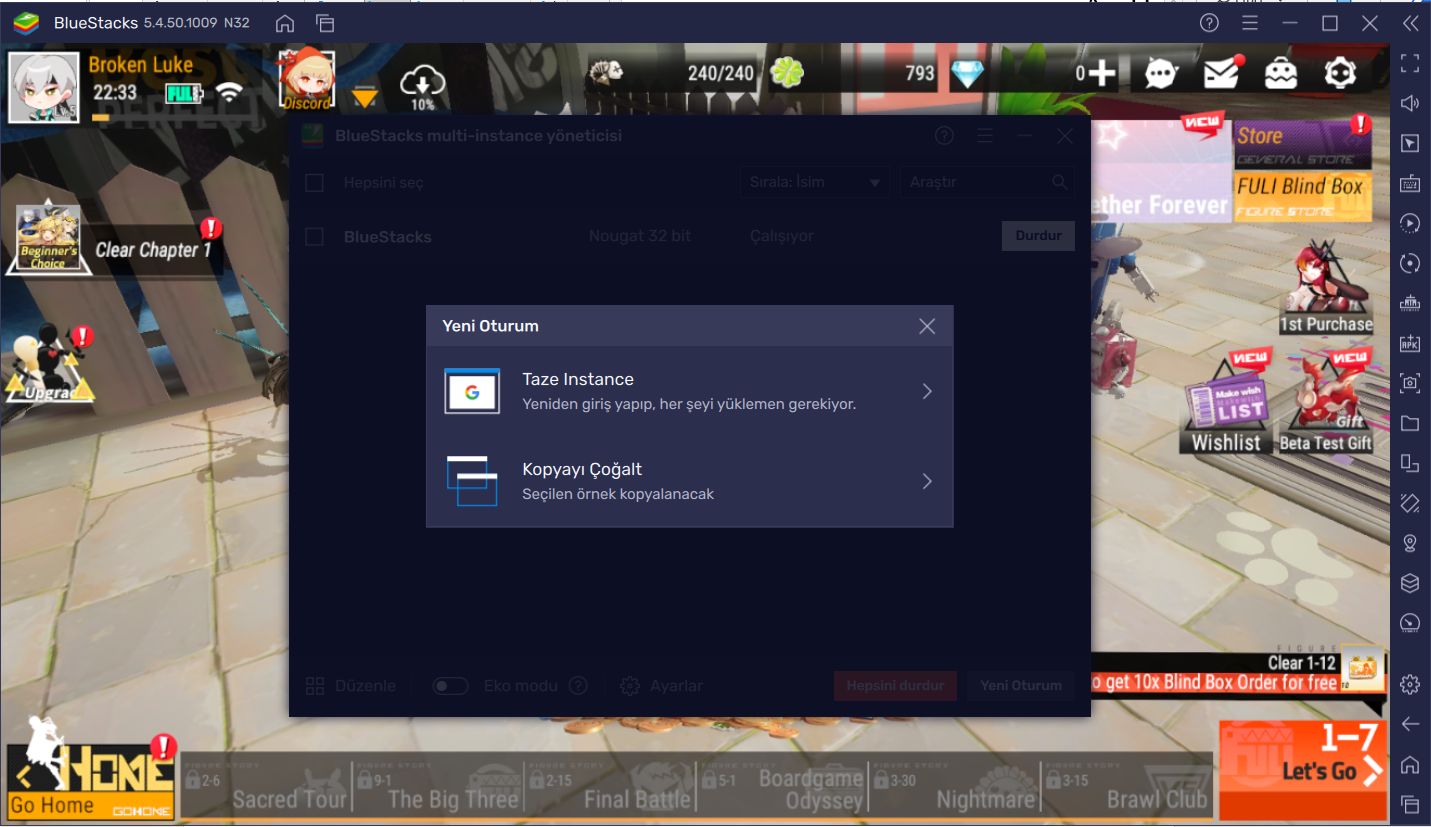1431x827 pixels.
Task: Open recent apps icon in sidebar
Action: click(1410, 804)
